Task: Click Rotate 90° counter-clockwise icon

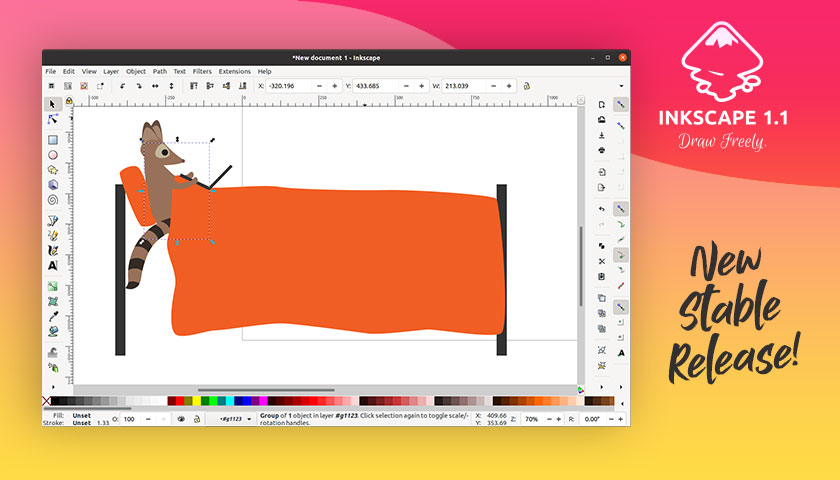Action: coord(122,86)
